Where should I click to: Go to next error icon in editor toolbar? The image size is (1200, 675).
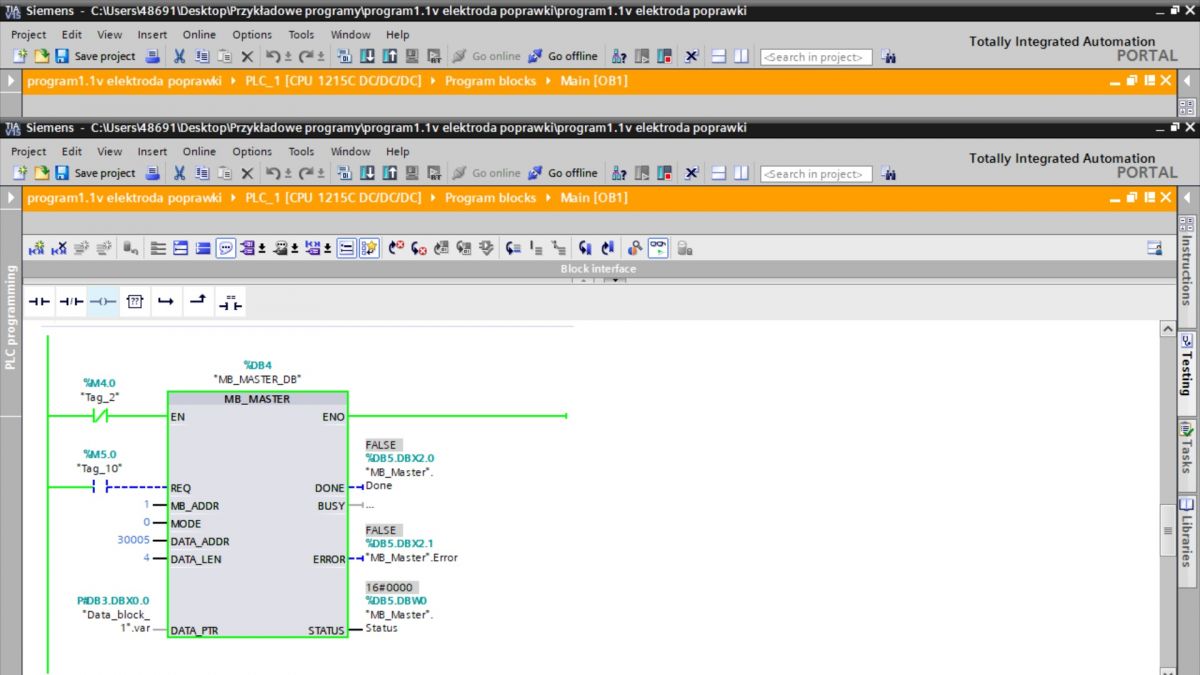(419, 248)
